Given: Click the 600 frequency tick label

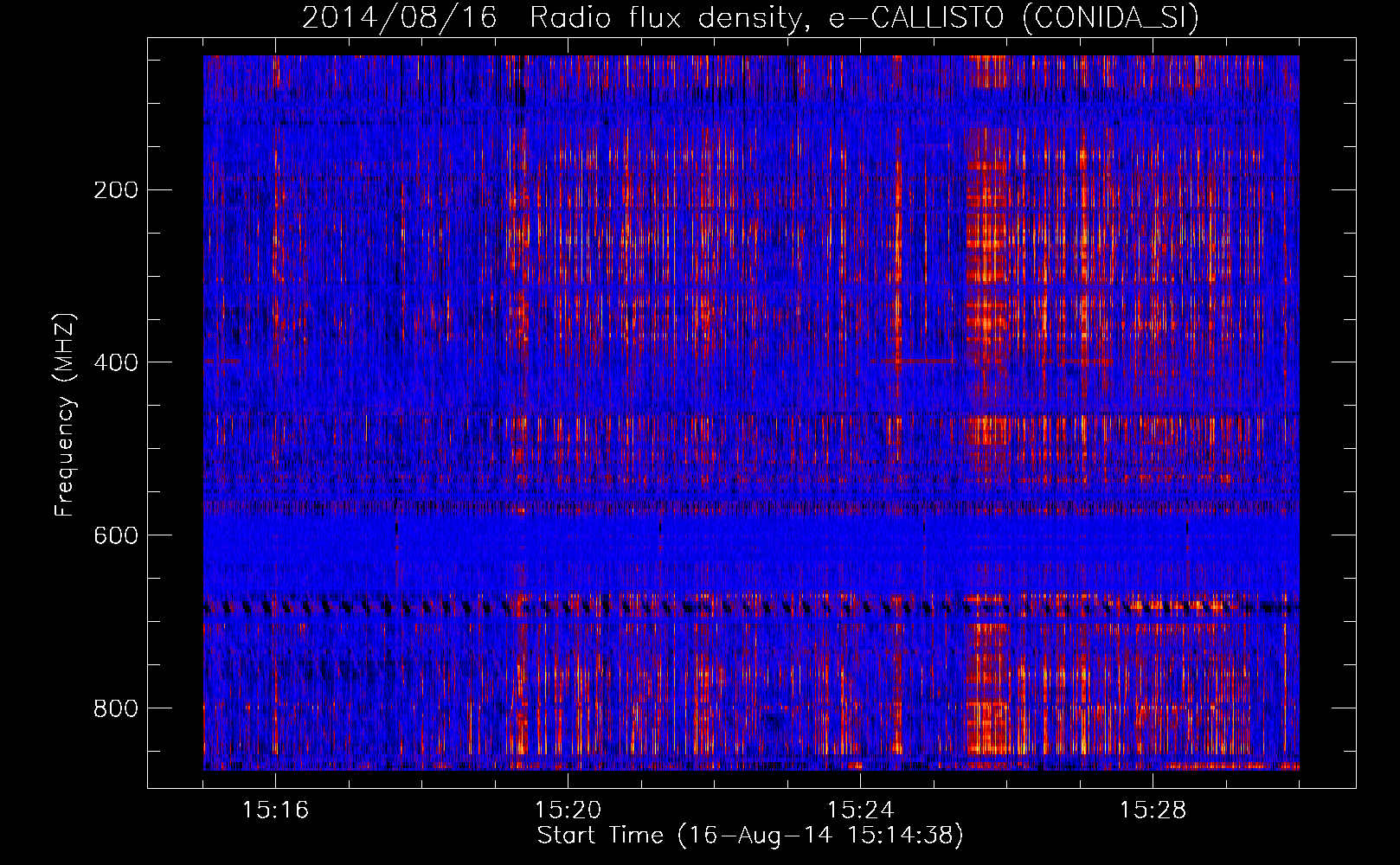Looking at the screenshot, I should (115, 536).
